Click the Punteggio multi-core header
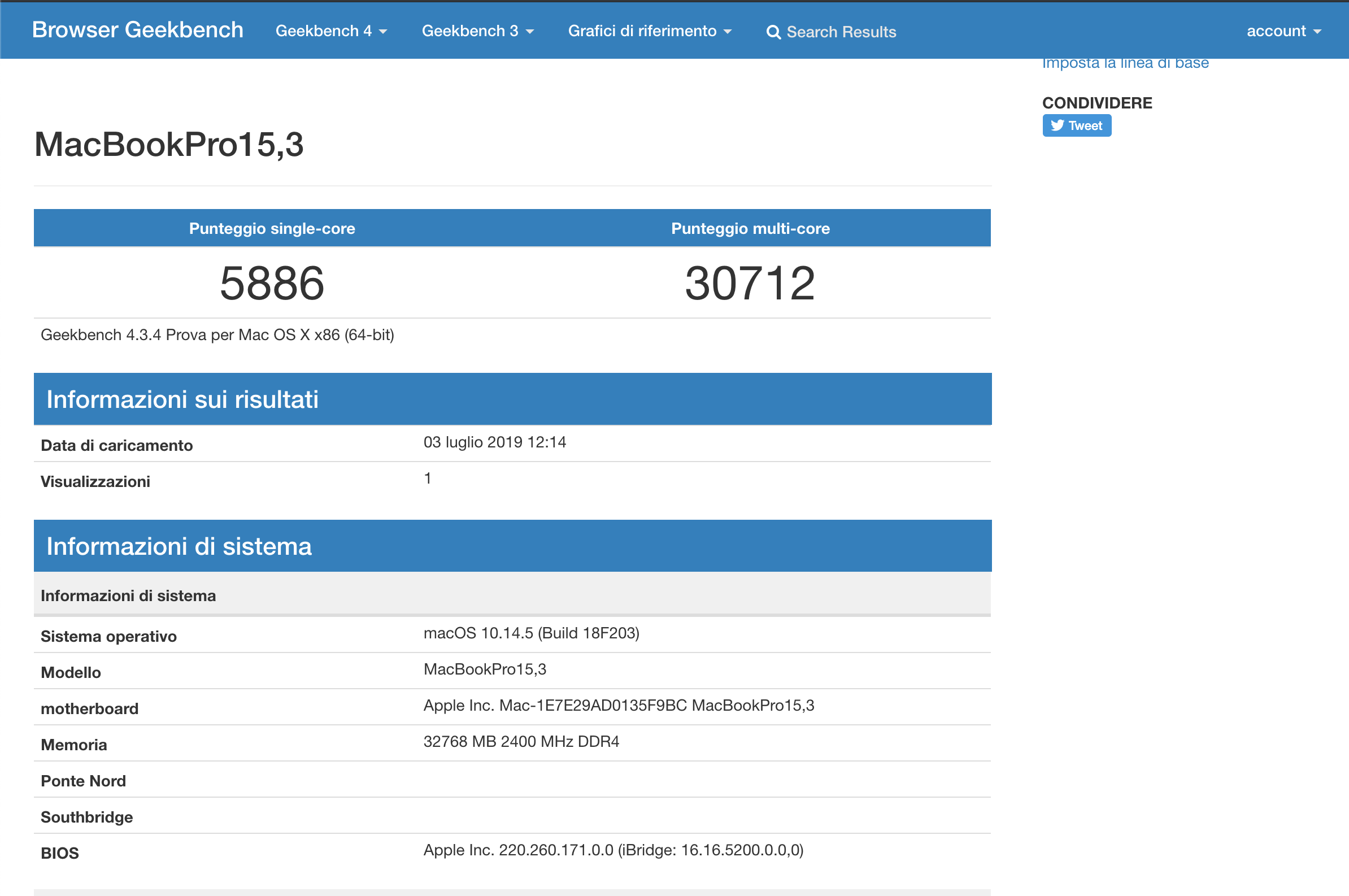The height and width of the screenshot is (896, 1349). pyautogui.click(x=750, y=229)
